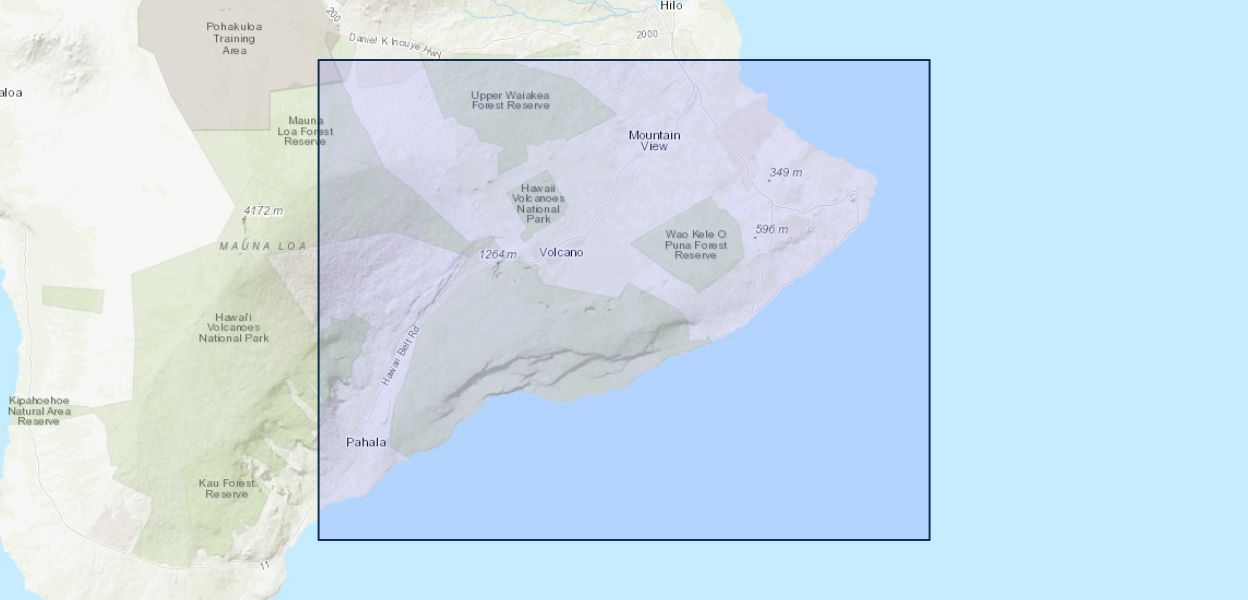Click the Volcano town label

[561, 252]
